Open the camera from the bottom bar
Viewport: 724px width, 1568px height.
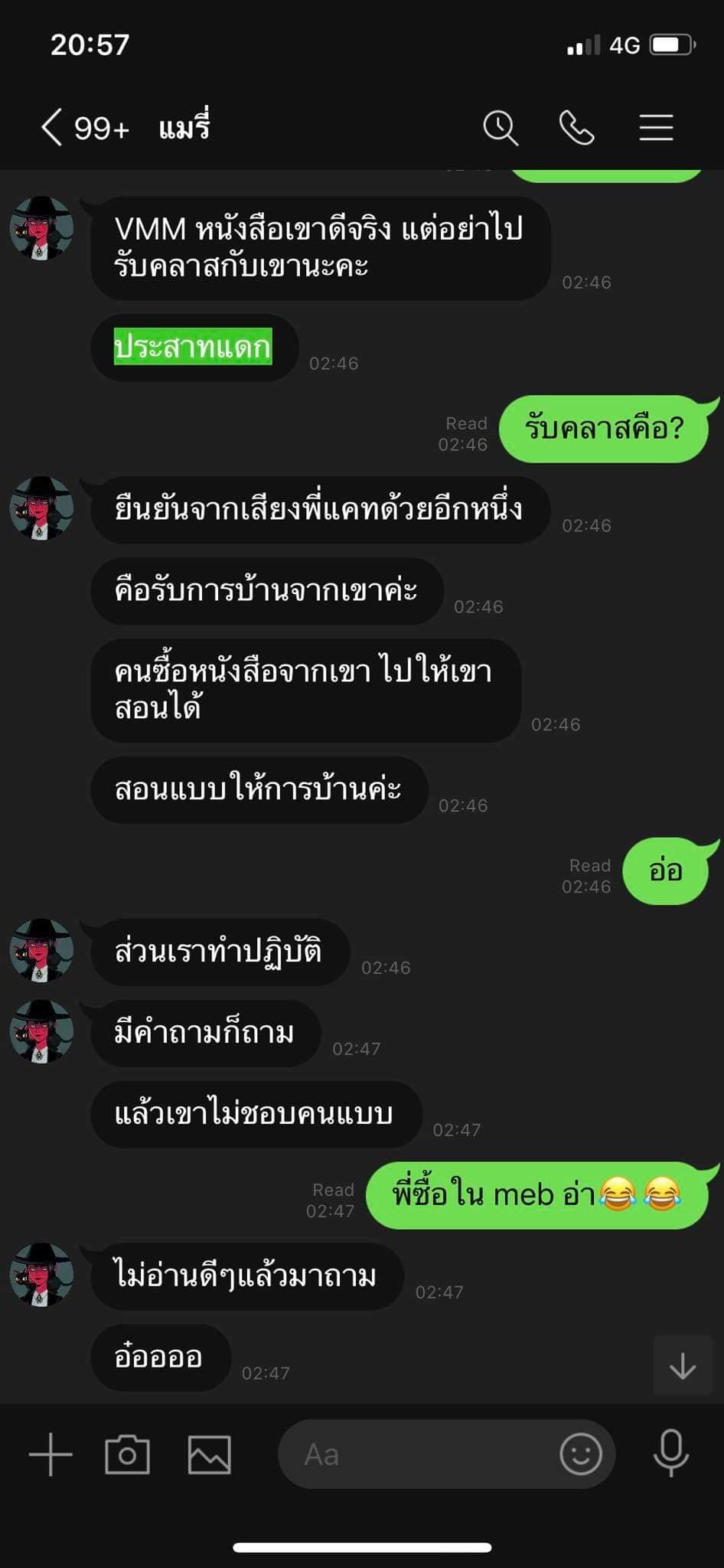click(127, 1454)
